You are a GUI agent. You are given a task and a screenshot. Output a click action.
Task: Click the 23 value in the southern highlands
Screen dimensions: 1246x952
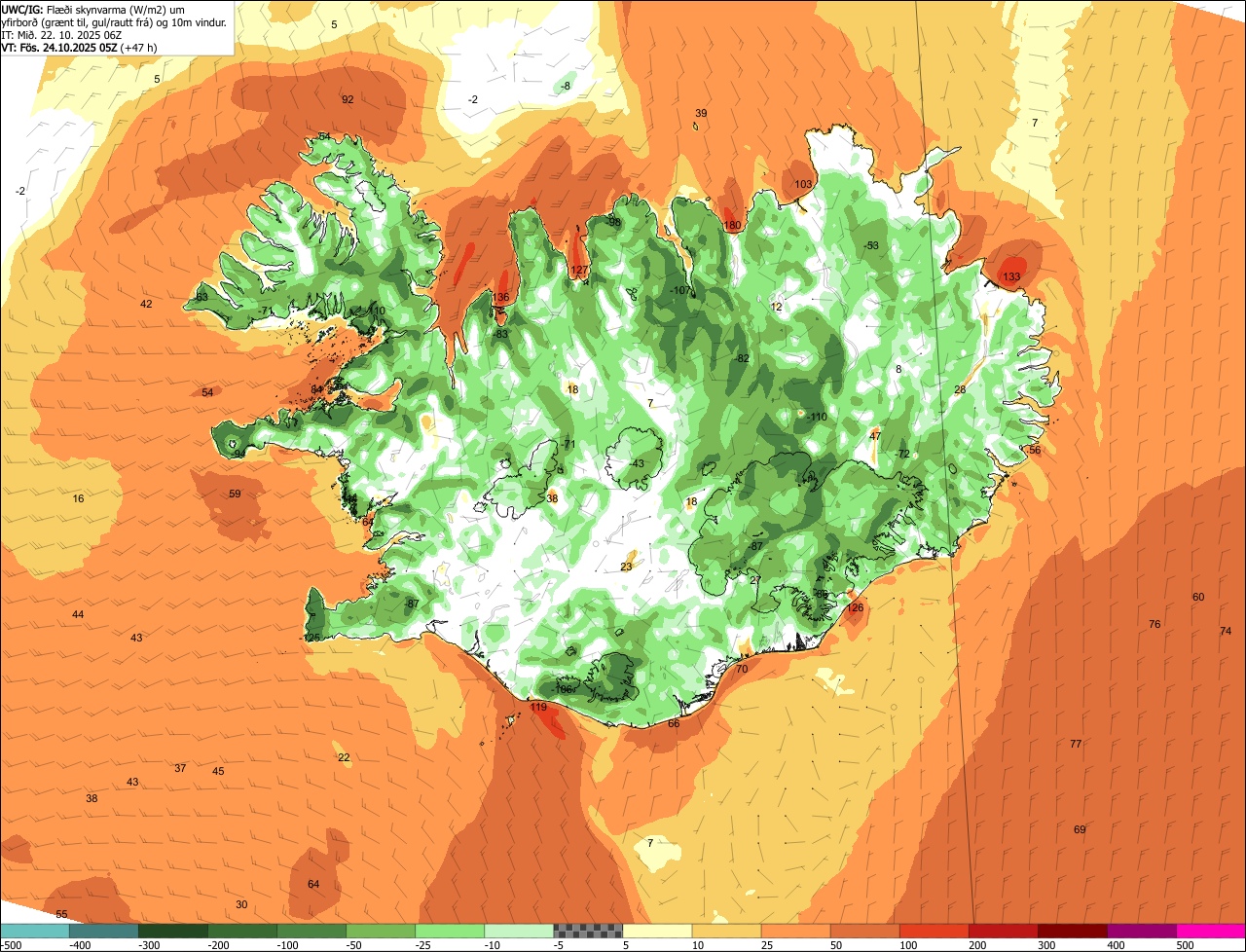click(626, 567)
